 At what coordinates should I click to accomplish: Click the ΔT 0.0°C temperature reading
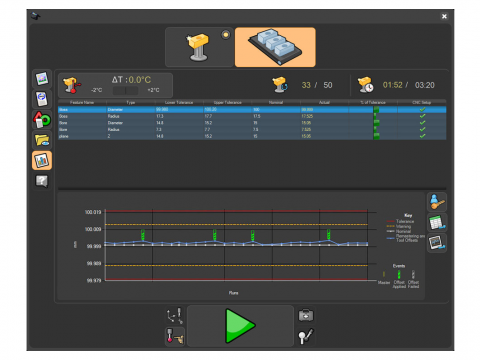pyautogui.click(x=131, y=80)
